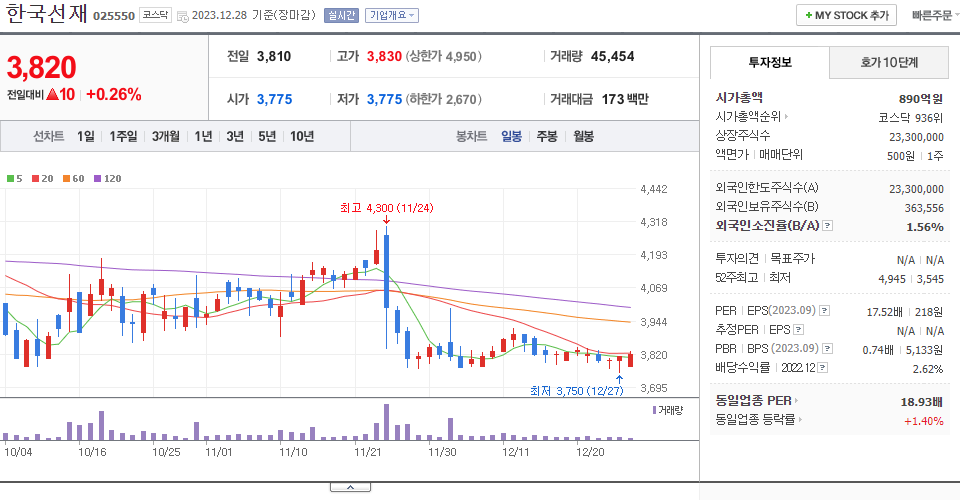Select the 10년 line chart period
Screen dimensions: 960x500
tap(302, 136)
